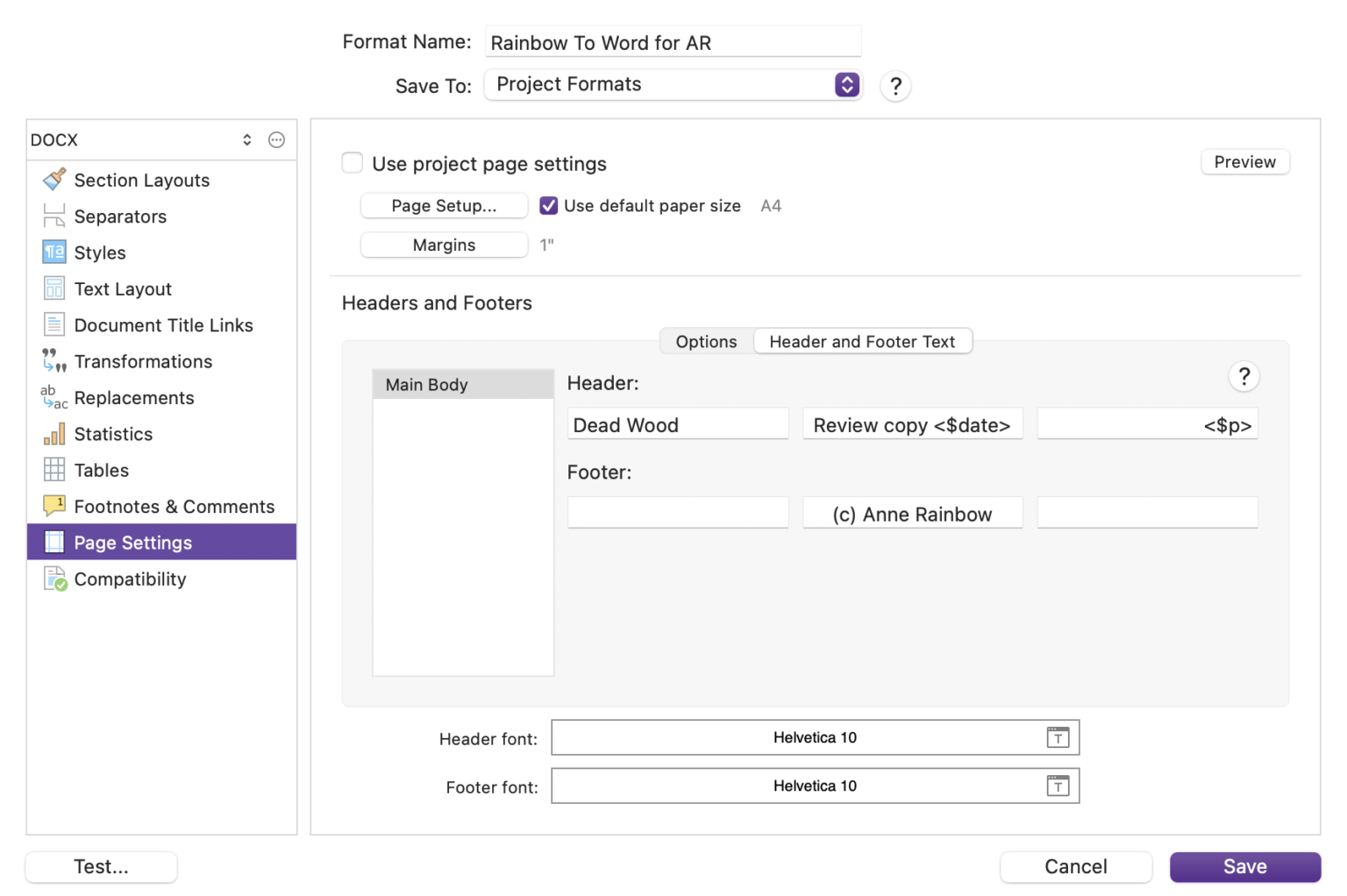Click the Separators icon in sidebar
The height and width of the screenshot is (896, 1347).
click(x=53, y=216)
